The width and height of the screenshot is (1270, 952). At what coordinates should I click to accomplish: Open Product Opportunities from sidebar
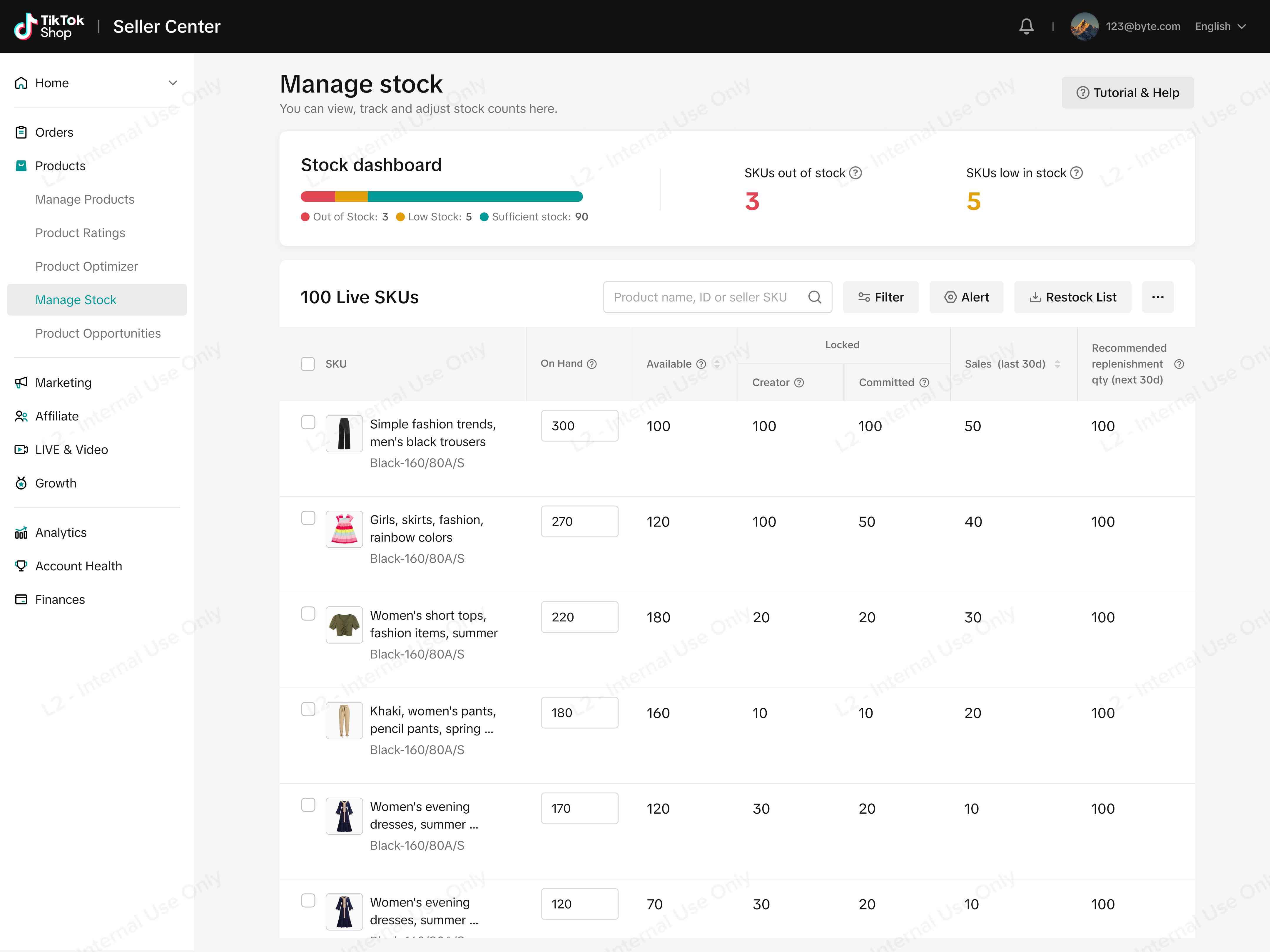tap(98, 333)
